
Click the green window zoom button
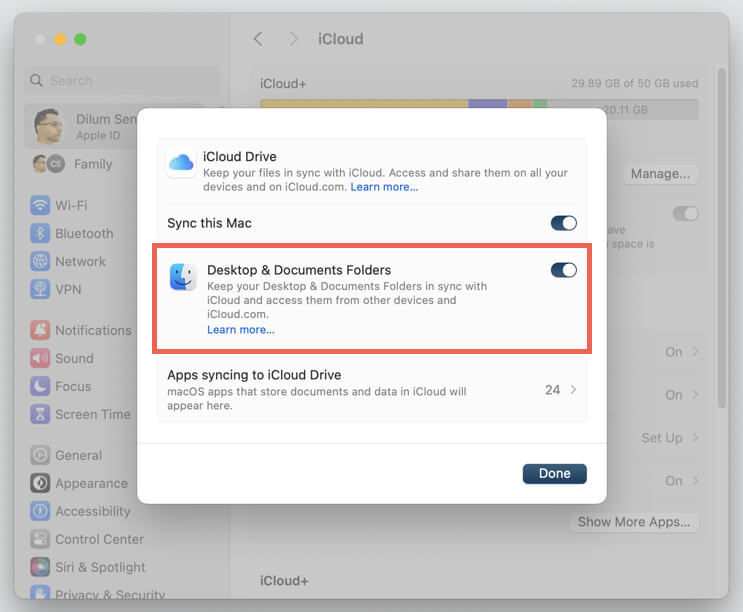click(x=80, y=39)
